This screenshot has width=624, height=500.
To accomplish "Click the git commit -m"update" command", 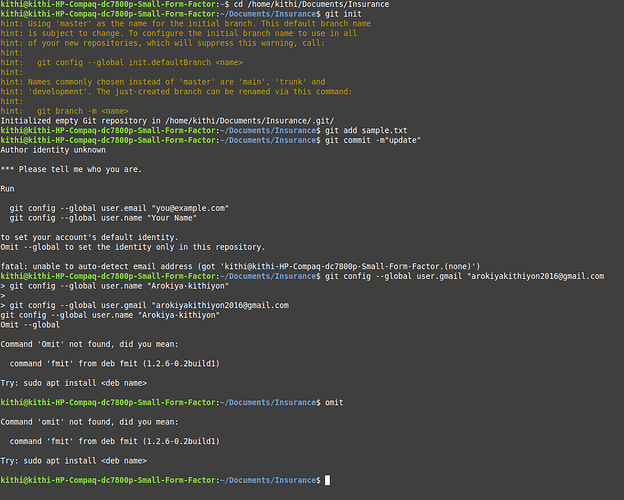I will coord(373,140).
